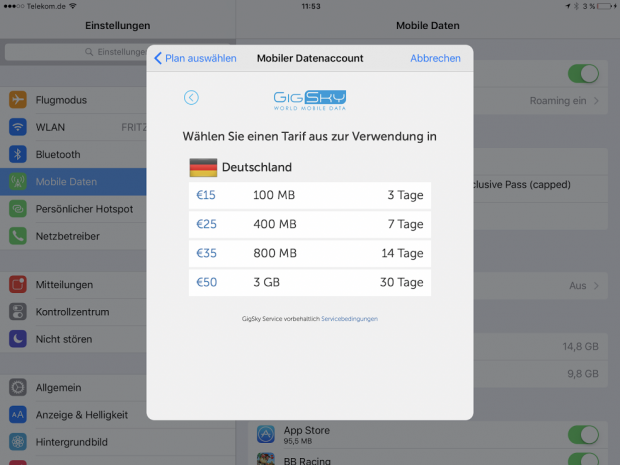This screenshot has width=620, height=465.
Task: Tap the Kontrollzentrum icon
Action: pos(18,312)
